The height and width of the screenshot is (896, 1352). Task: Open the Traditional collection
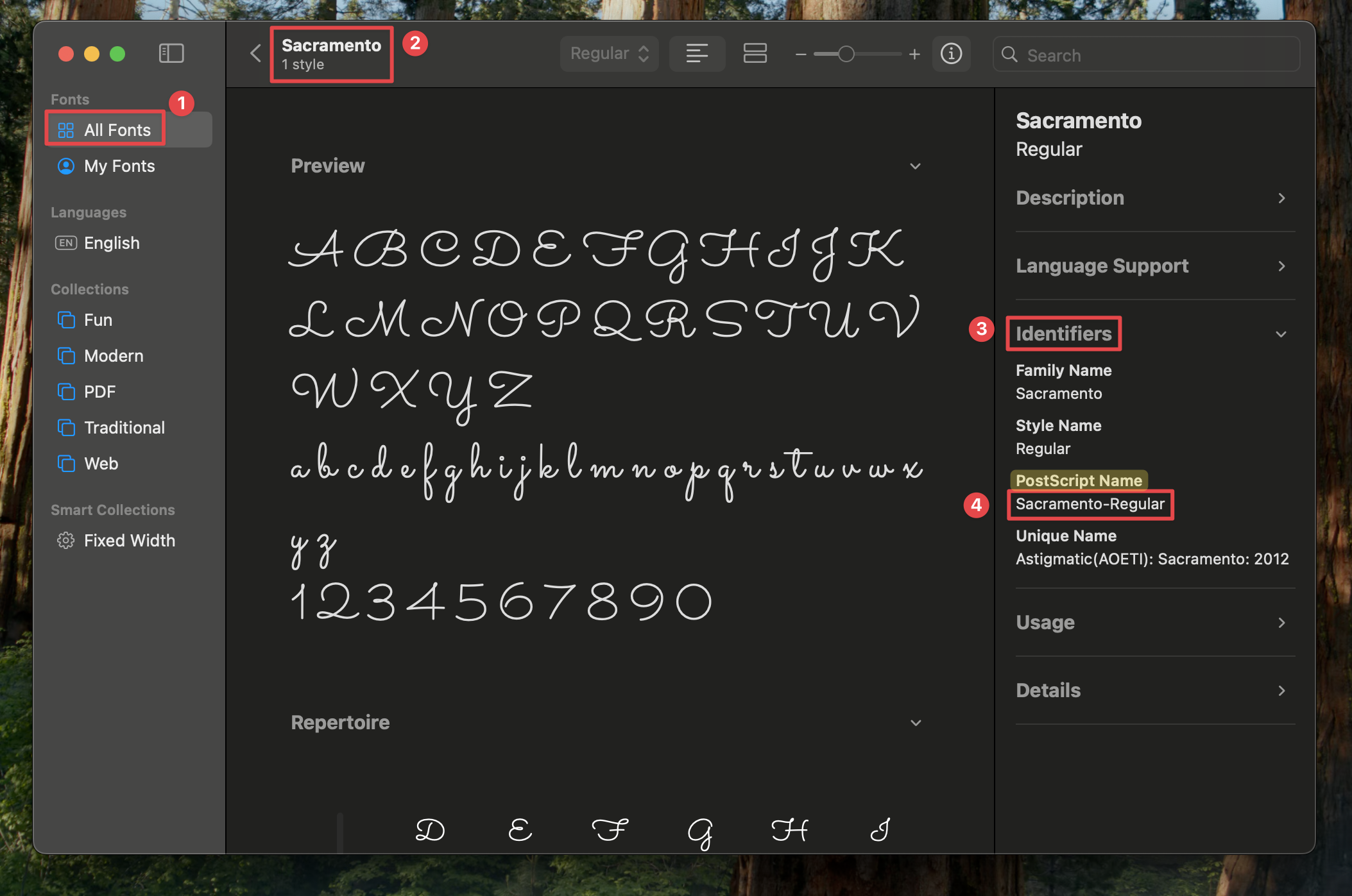pyautogui.click(x=124, y=427)
